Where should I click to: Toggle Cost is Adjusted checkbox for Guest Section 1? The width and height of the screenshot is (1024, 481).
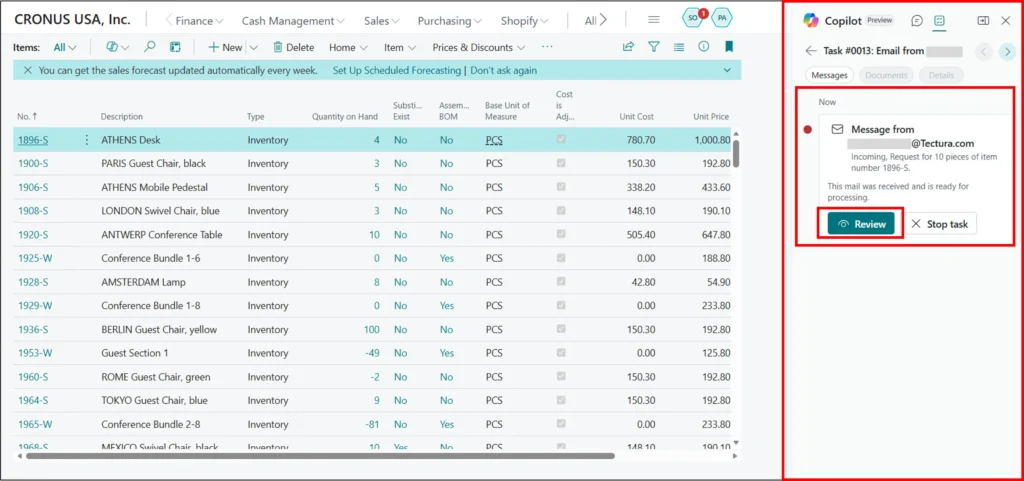coord(561,353)
